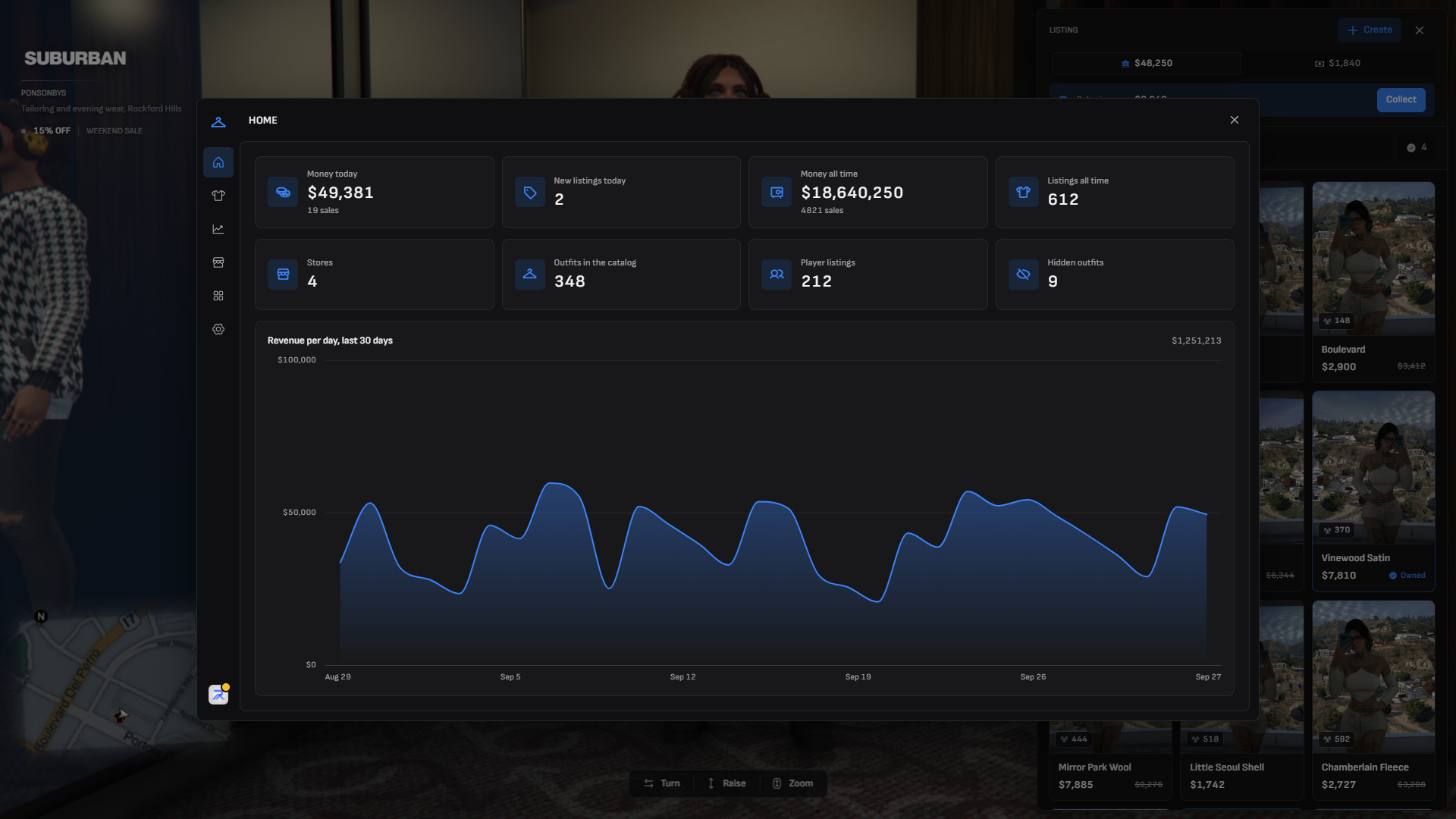Click the Revenue per day chart title
The height and width of the screenshot is (819, 1456).
click(330, 340)
